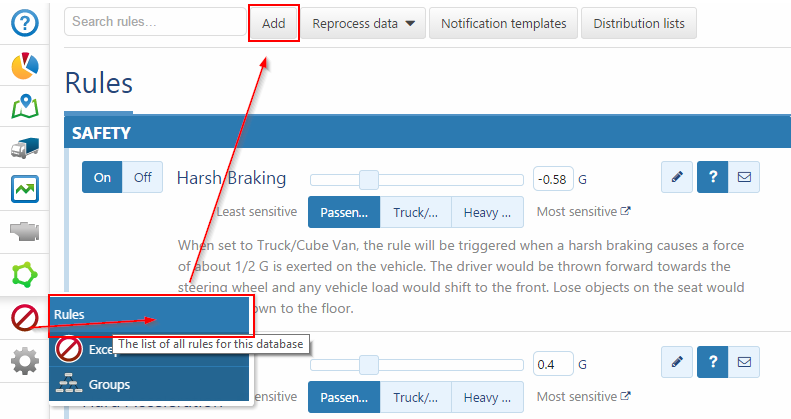Select Truck/Cube Van sensitivity for Harsh Braking

(x=415, y=212)
